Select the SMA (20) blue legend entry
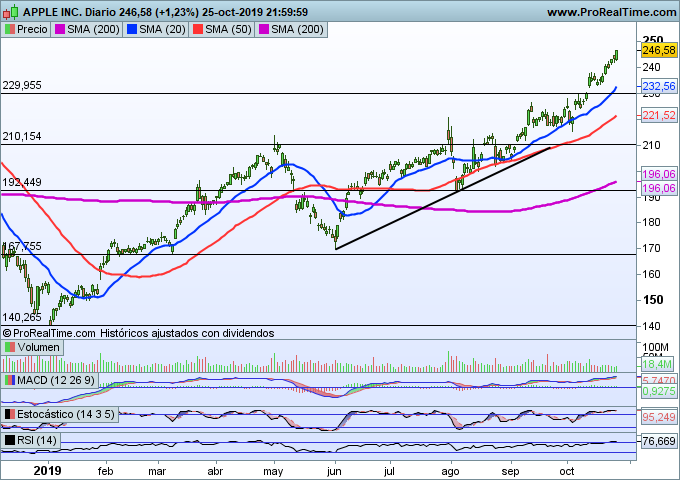The height and width of the screenshot is (480, 680). [156, 29]
